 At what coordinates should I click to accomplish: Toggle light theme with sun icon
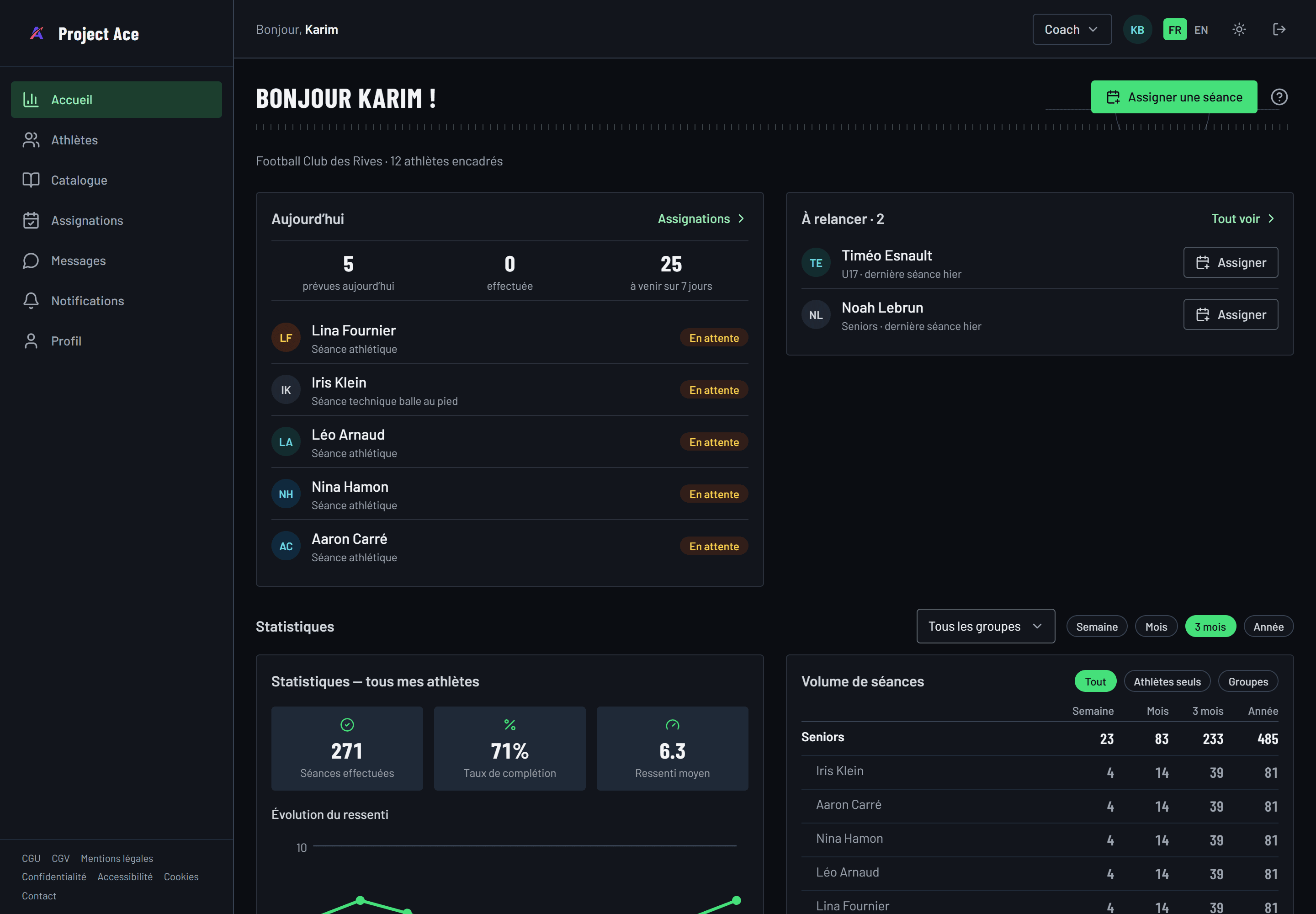1239,29
